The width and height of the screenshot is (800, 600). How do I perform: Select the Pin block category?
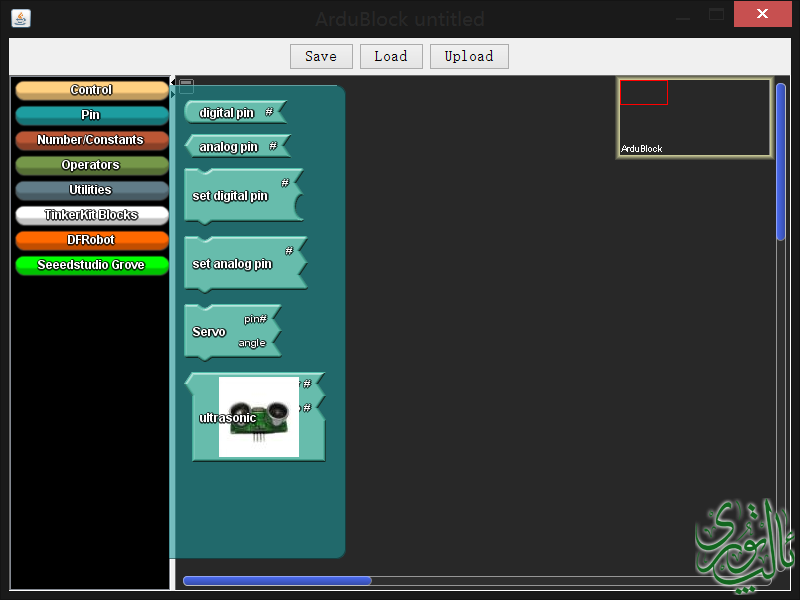pos(92,115)
